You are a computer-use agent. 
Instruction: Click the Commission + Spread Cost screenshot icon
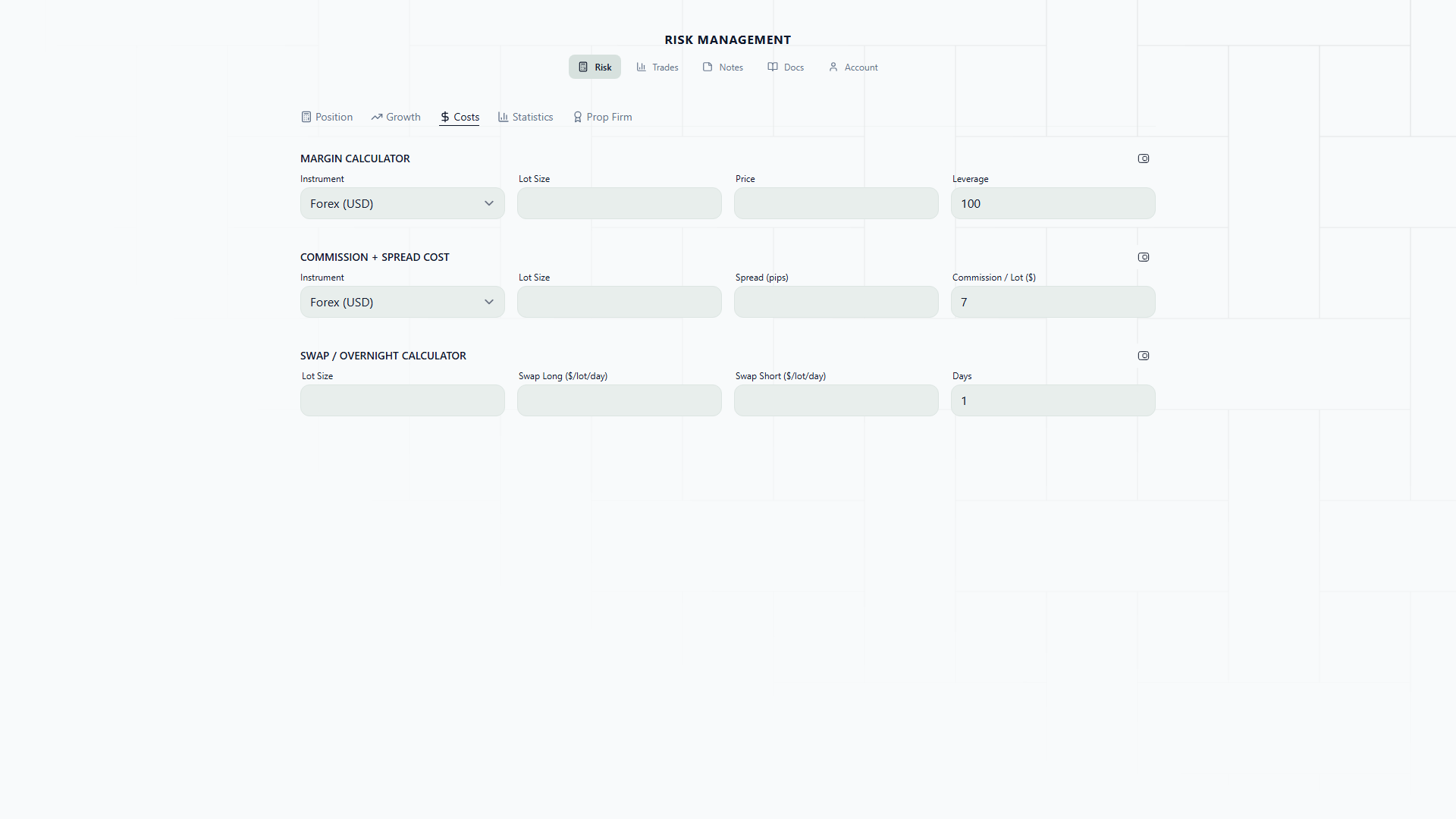point(1144,257)
